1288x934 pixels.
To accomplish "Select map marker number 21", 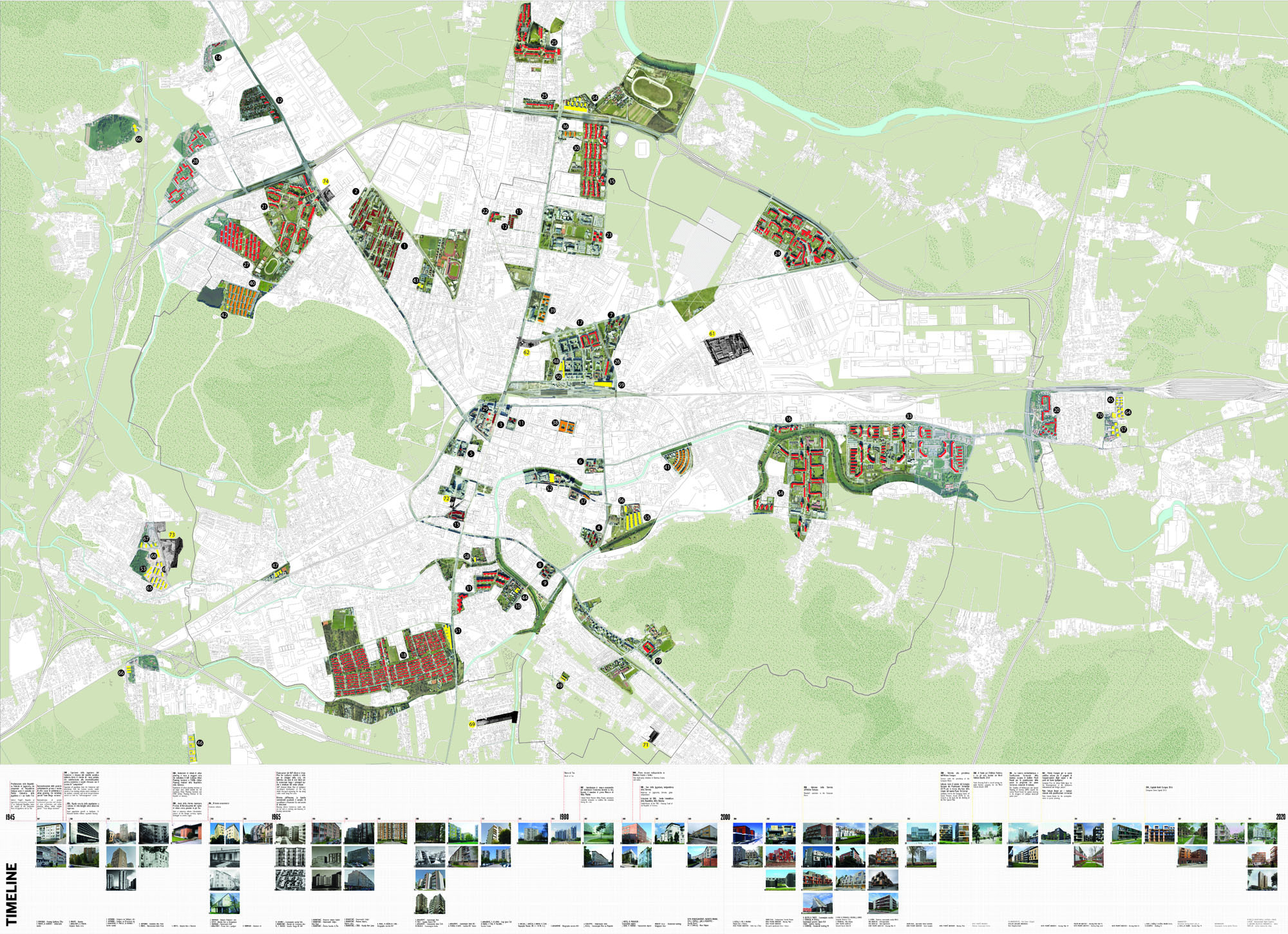I will point(265,207).
